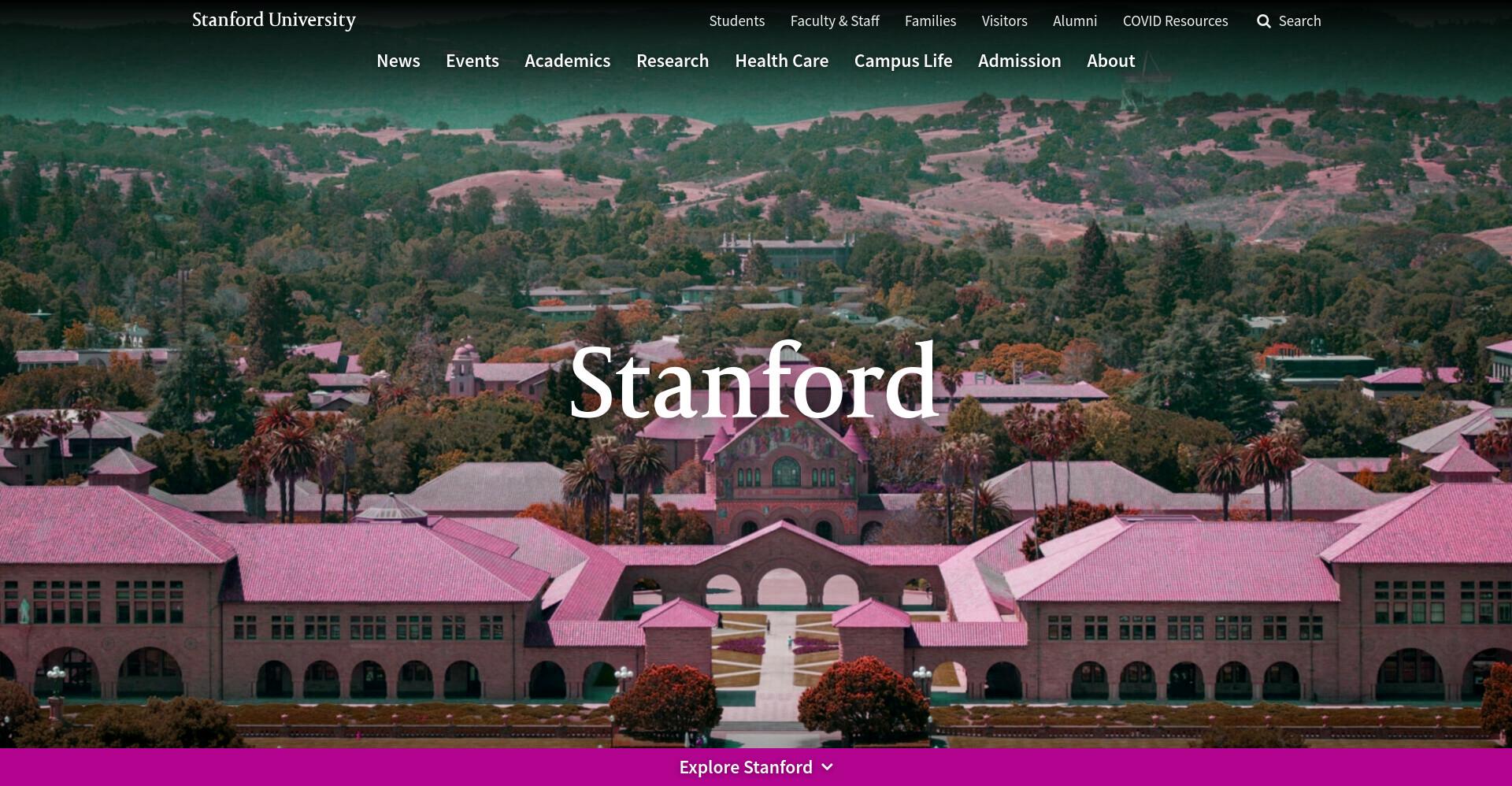1512x786 pixels.
Task: Expand the Explore Stanford chevron
Action: pos(827,767)
